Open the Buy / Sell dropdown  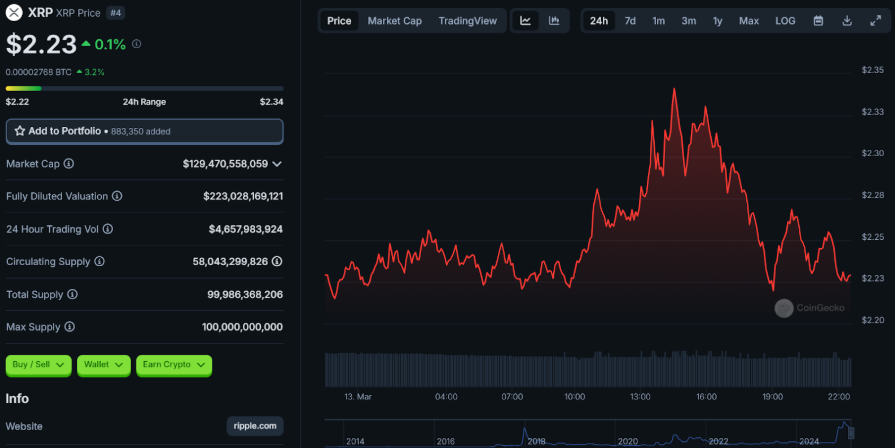(x=39, y=365)
